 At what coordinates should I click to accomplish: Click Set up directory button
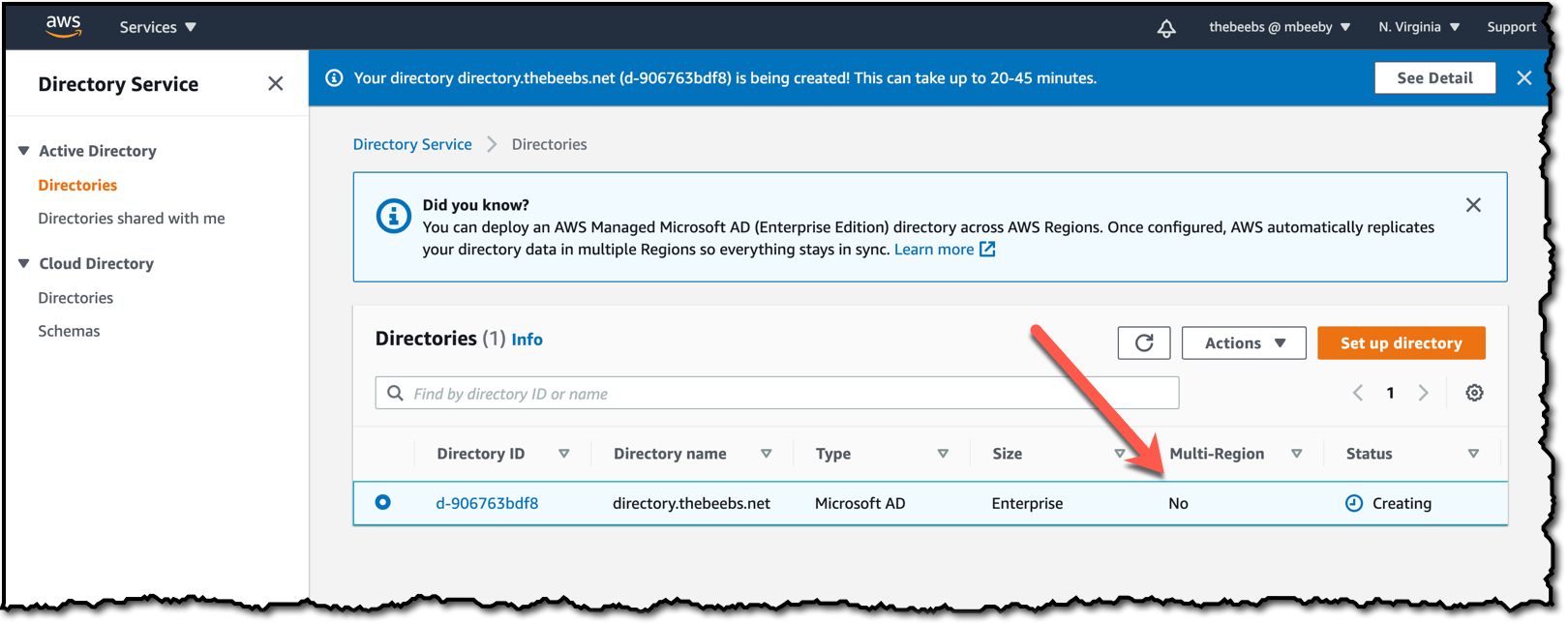(x=1401, y=343)
